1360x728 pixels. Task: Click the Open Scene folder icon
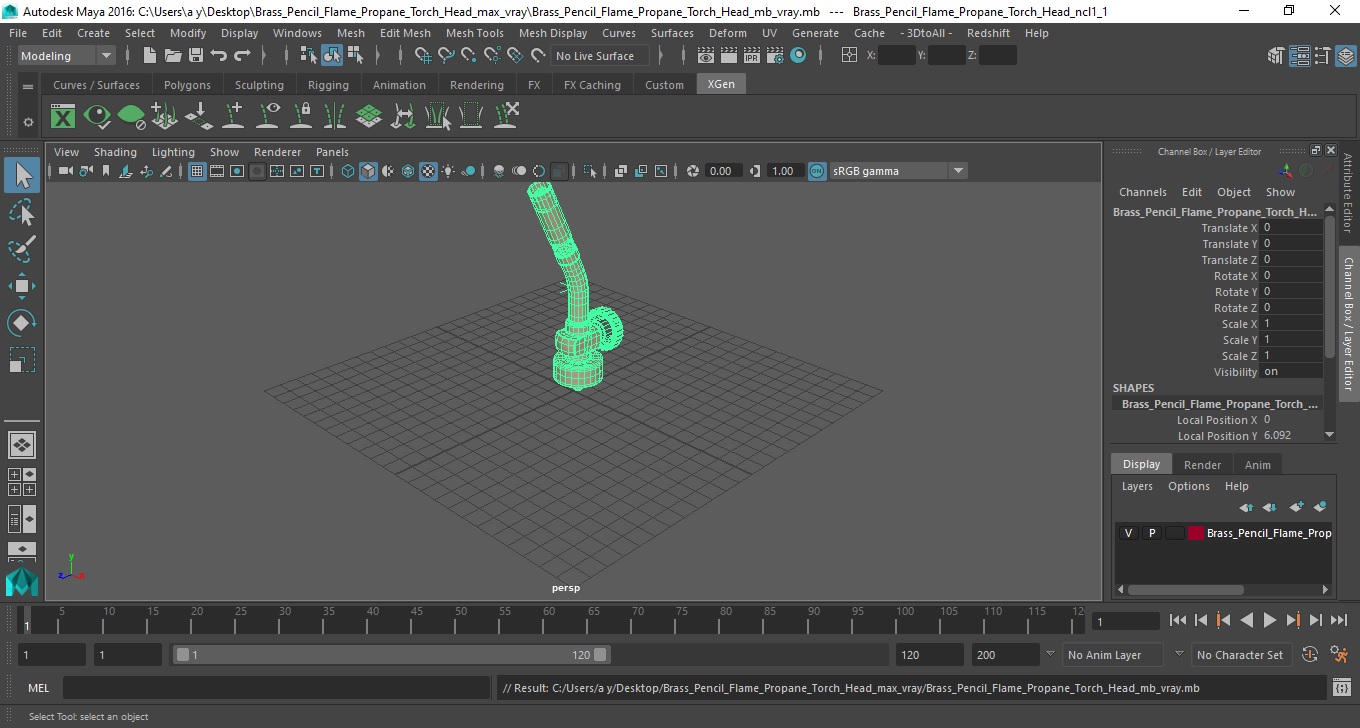coord(173,56)
